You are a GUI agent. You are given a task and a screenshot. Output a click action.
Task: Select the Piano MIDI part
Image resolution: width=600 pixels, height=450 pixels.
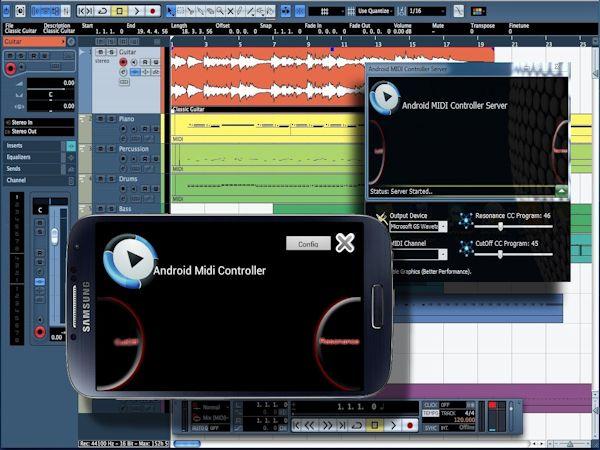[x=267, y=128]
